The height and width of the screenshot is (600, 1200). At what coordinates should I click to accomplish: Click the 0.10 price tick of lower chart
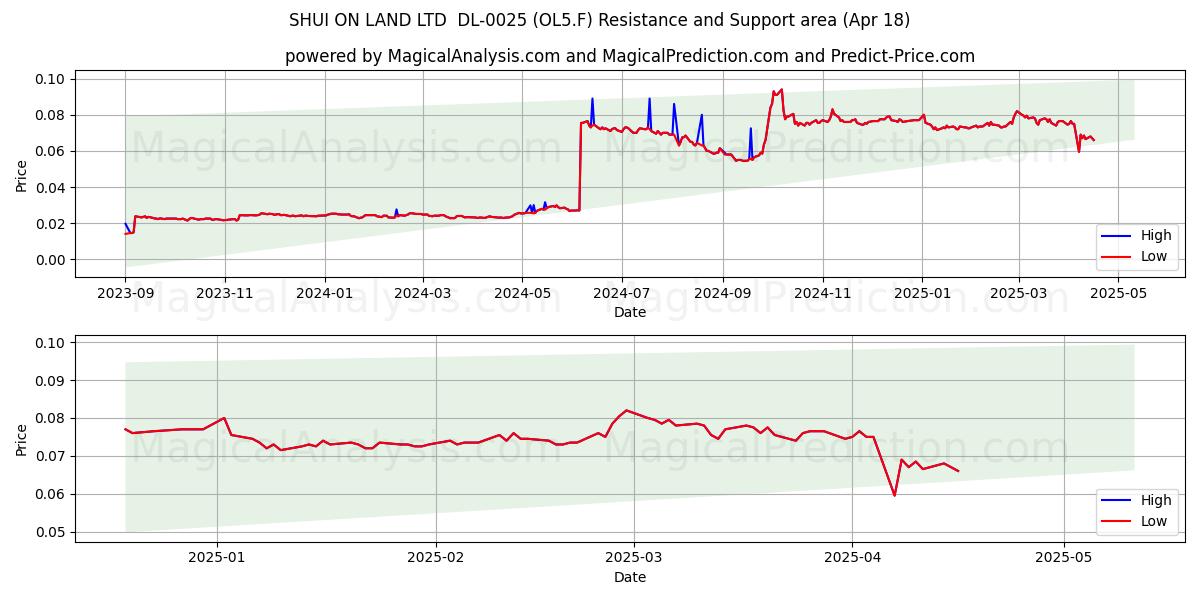[50, 343]
